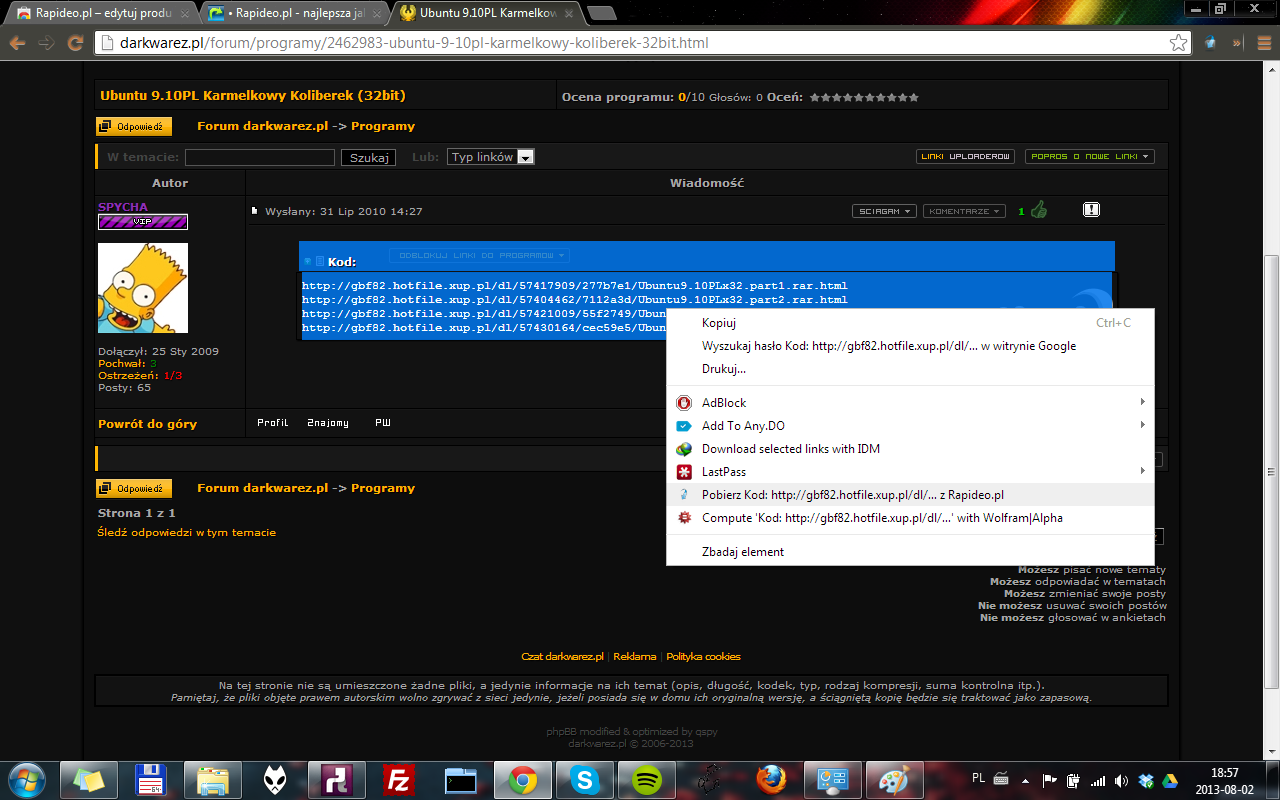
Task: Open FileZilla from the taskbar
Action: [x=399, y=779]
